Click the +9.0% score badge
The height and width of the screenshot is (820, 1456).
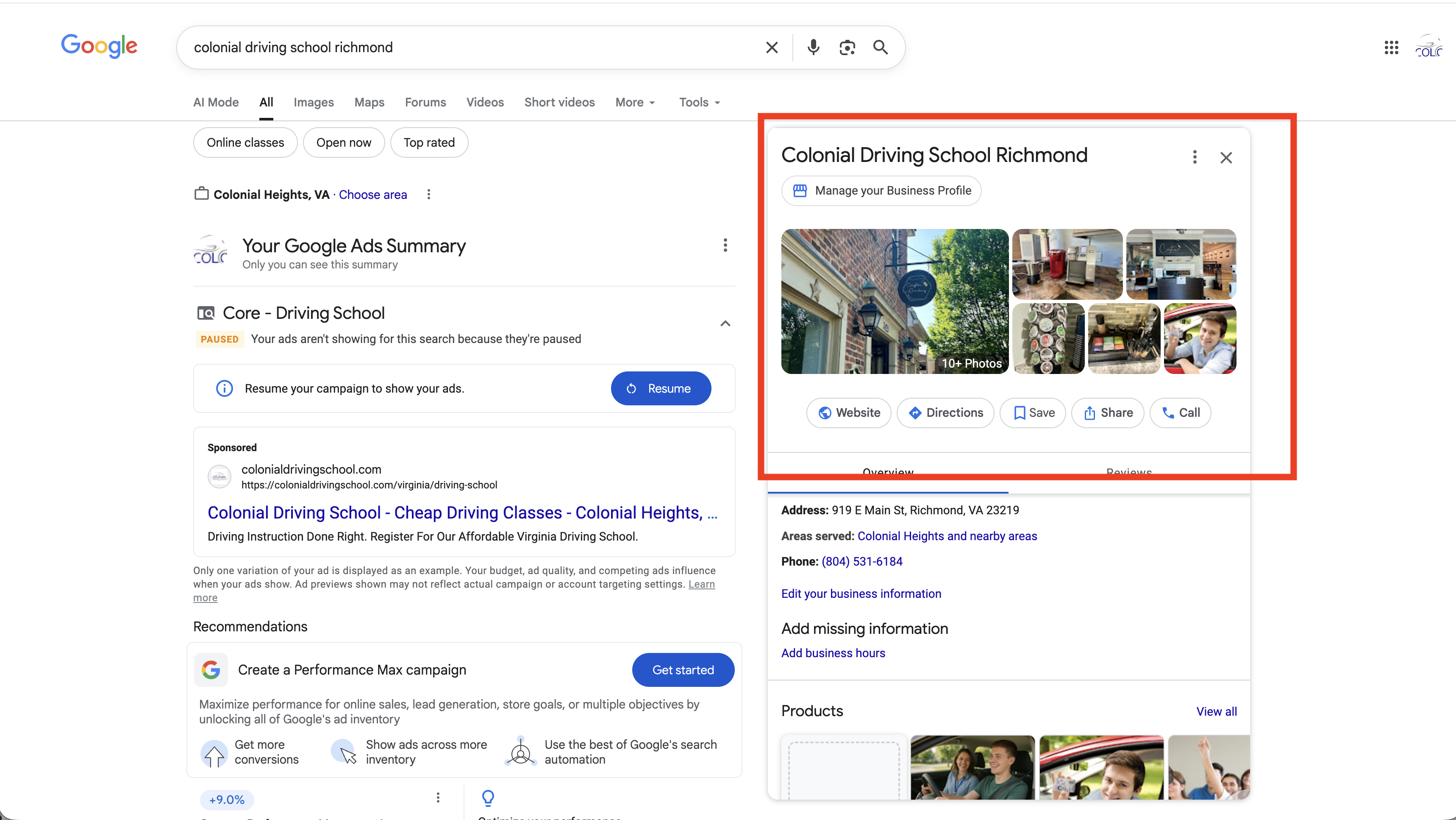click(227, 800)
